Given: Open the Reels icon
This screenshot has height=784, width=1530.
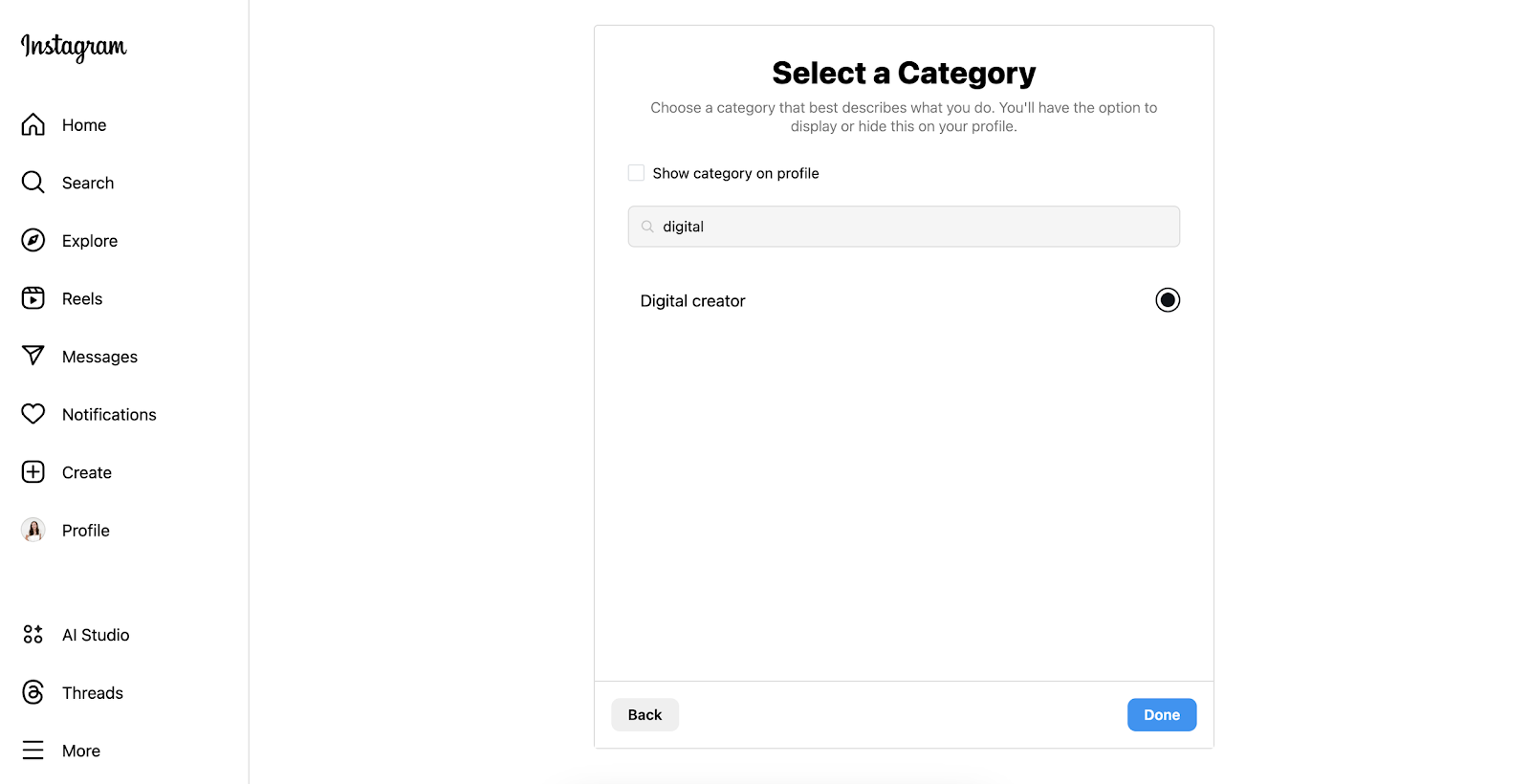Looking at the screenshot, I should [33, 298].
